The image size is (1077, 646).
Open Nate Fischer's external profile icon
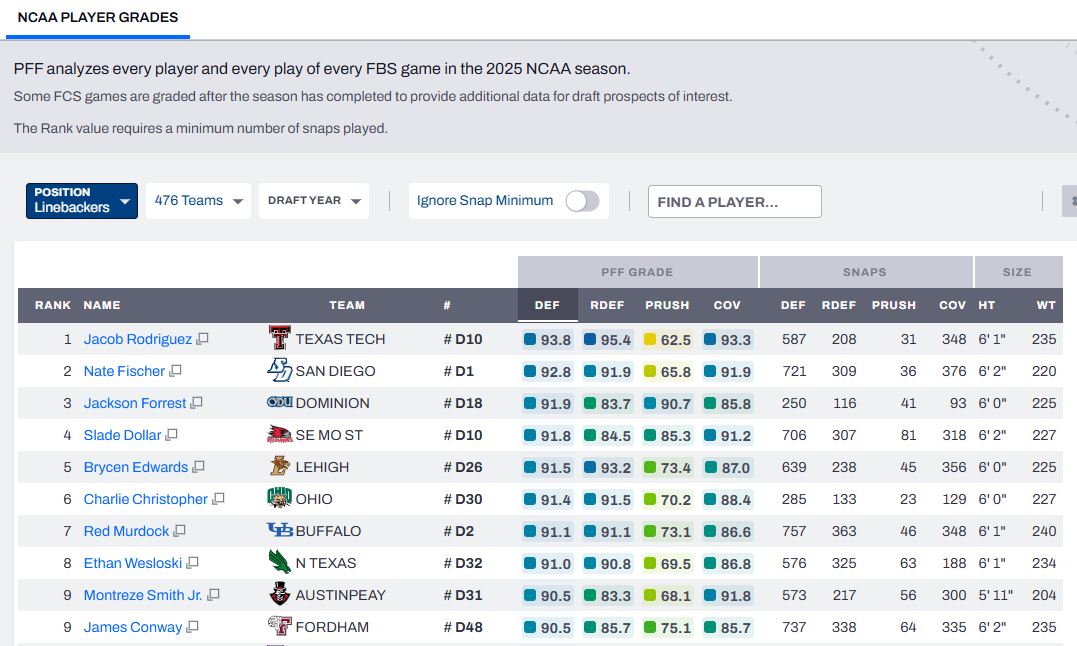(x=175, y=371)
